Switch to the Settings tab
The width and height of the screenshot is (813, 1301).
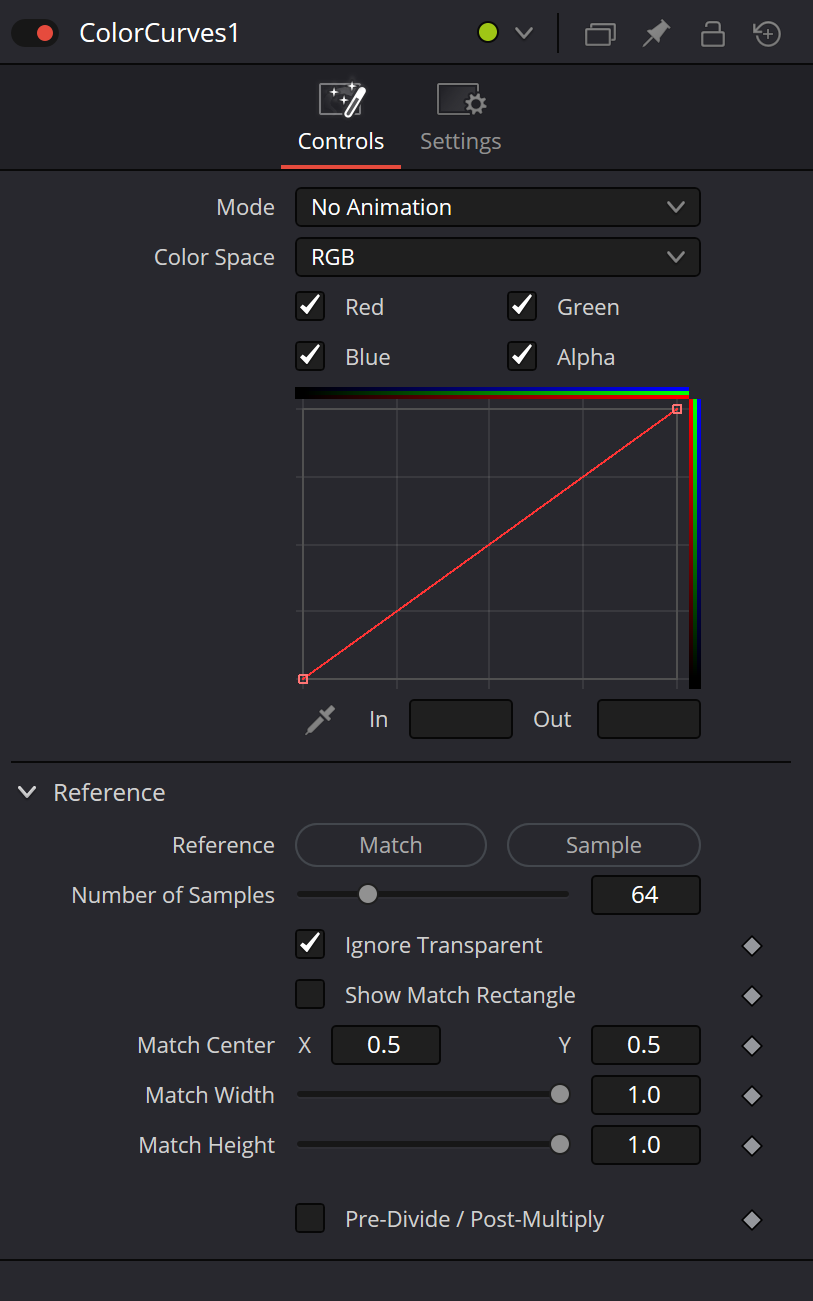pyautogui.click(x=461, y=118)
